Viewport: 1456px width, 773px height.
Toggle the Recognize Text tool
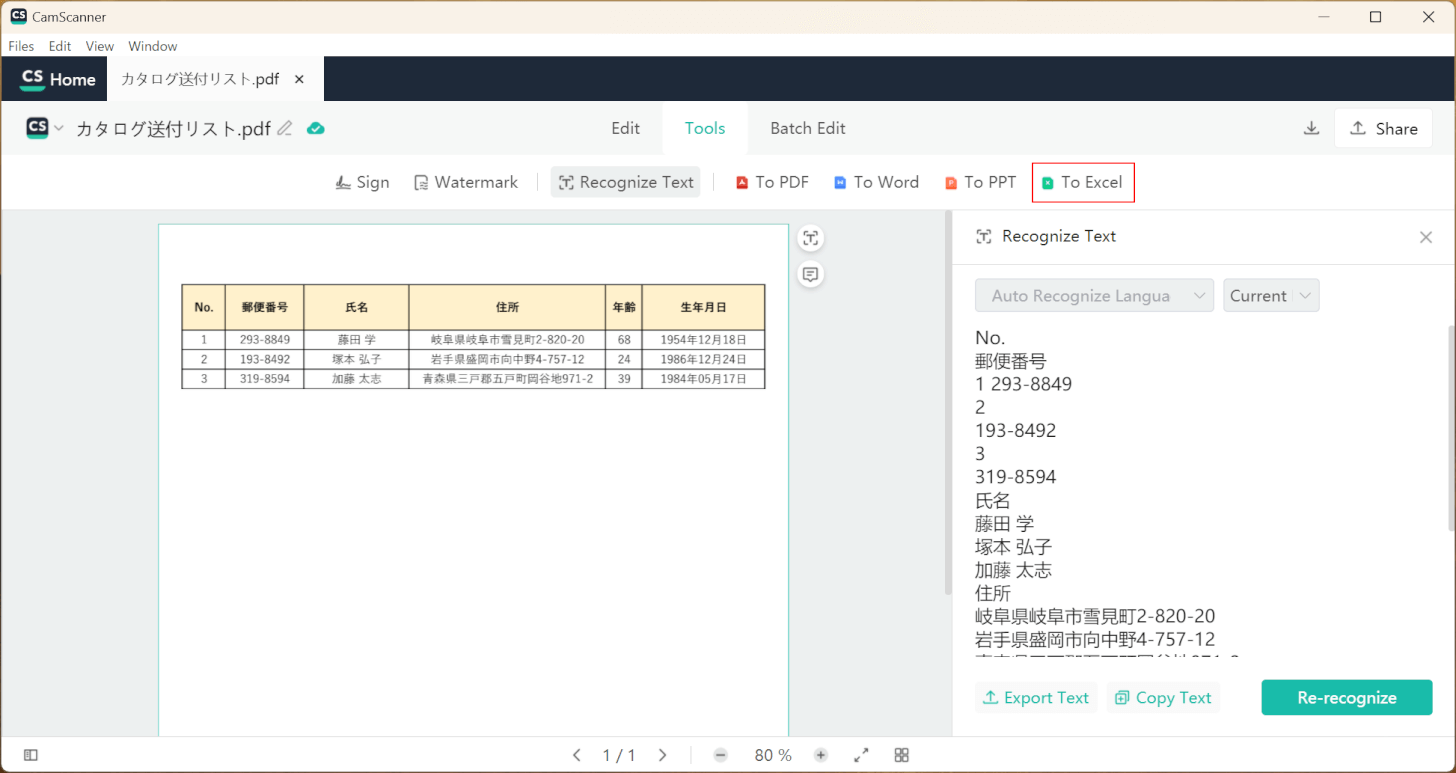tap(626, 182)
